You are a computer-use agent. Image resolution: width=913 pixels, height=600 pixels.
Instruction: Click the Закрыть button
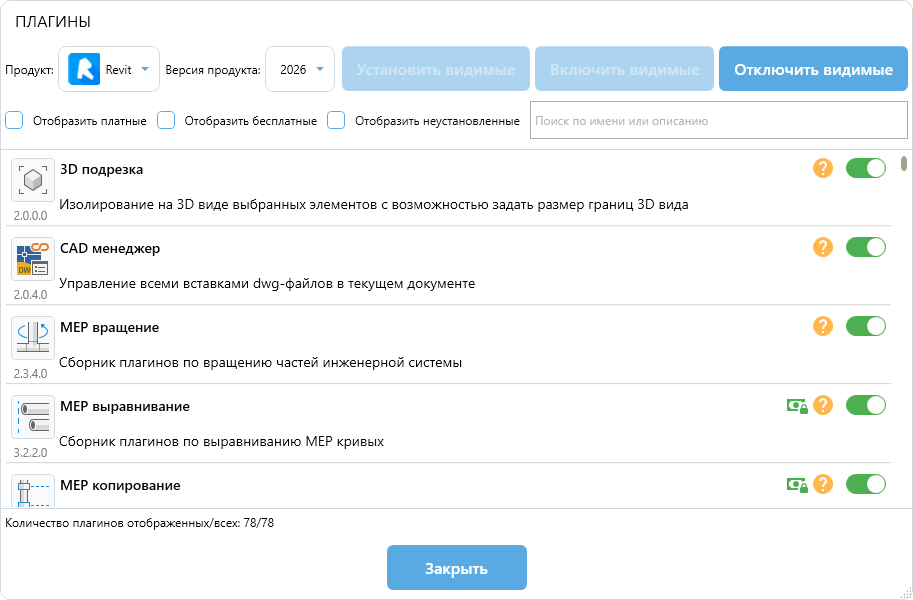pyautogui.click(x=456, y=568)
